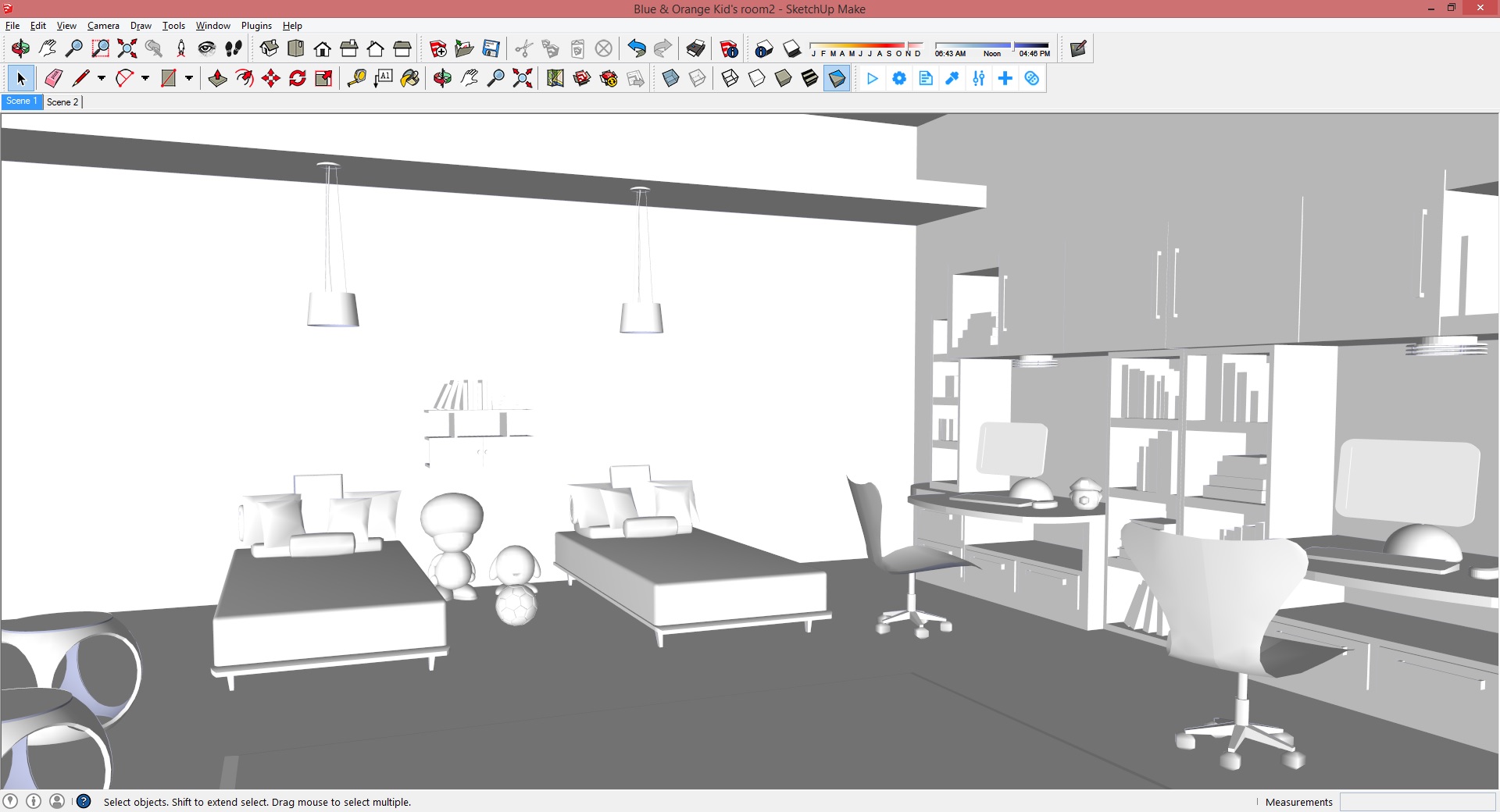
Task: Pick the Paint Bucket tool
Action: point(410,78)
